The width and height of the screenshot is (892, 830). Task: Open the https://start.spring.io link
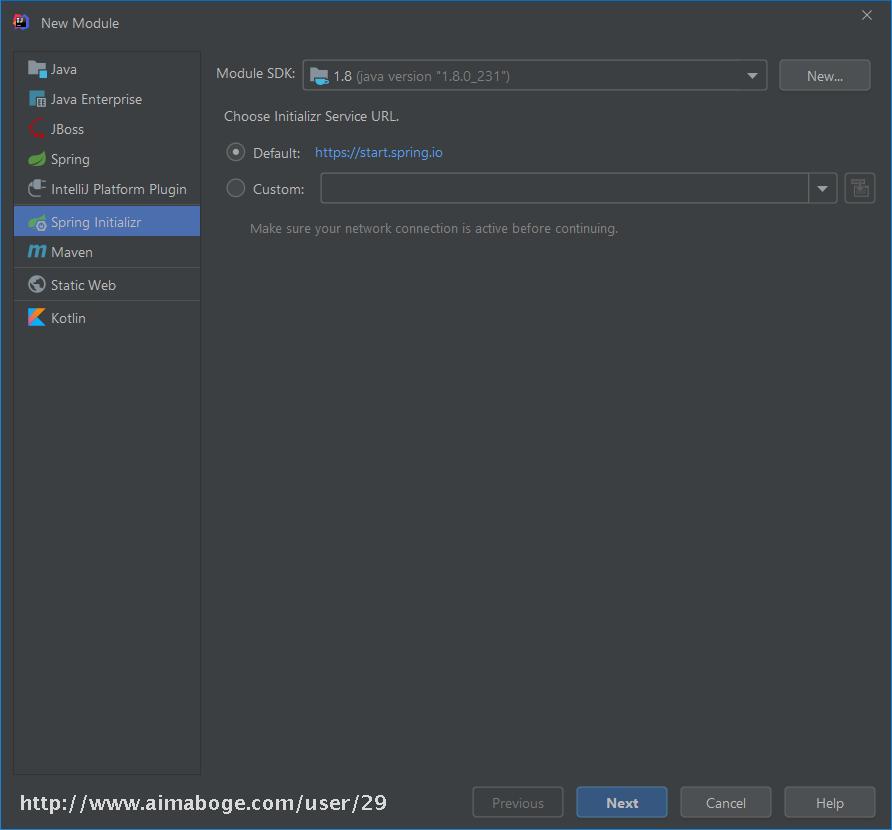(379, 152)
